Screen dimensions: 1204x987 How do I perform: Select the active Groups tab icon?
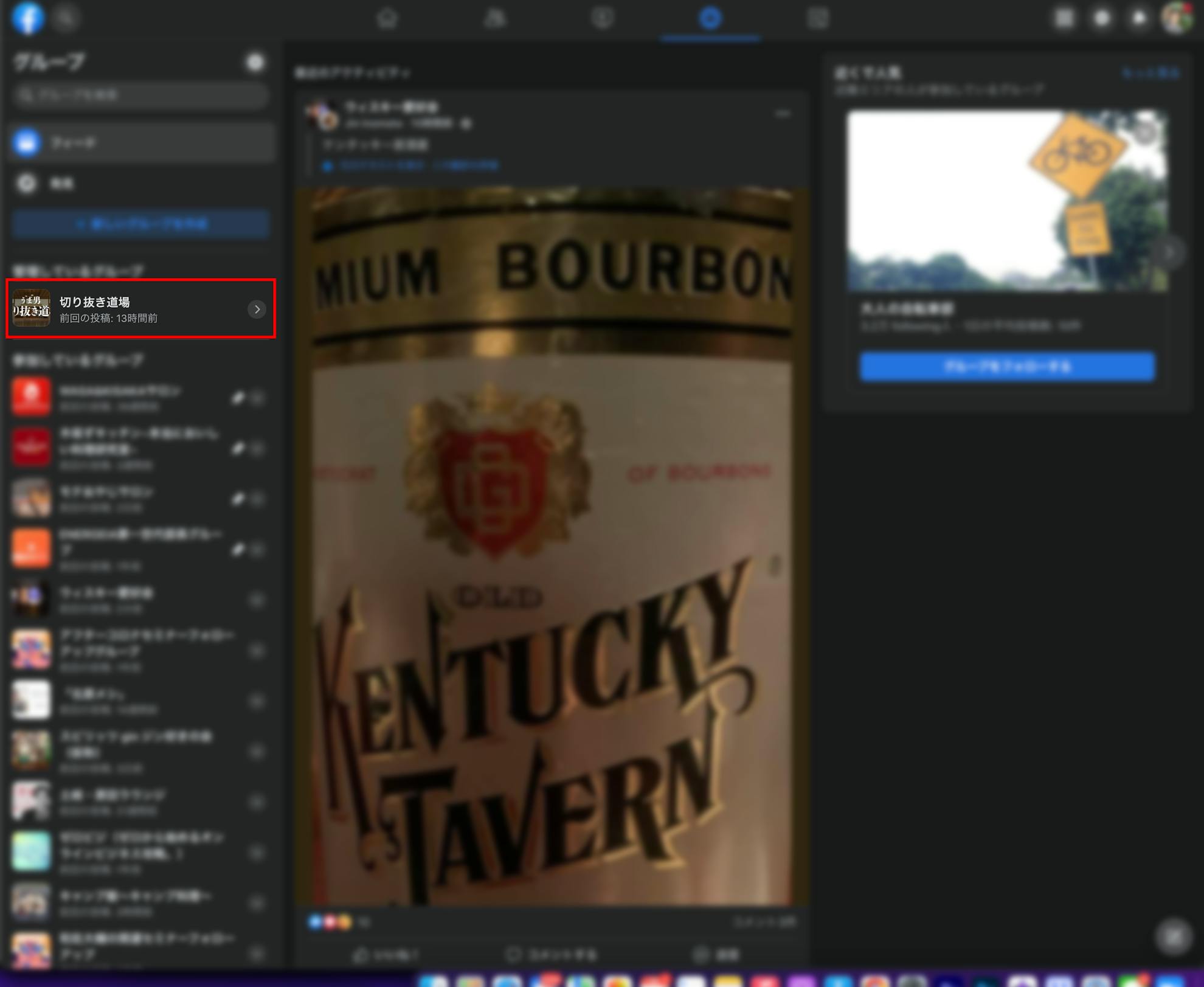click(x=710, y=18)
